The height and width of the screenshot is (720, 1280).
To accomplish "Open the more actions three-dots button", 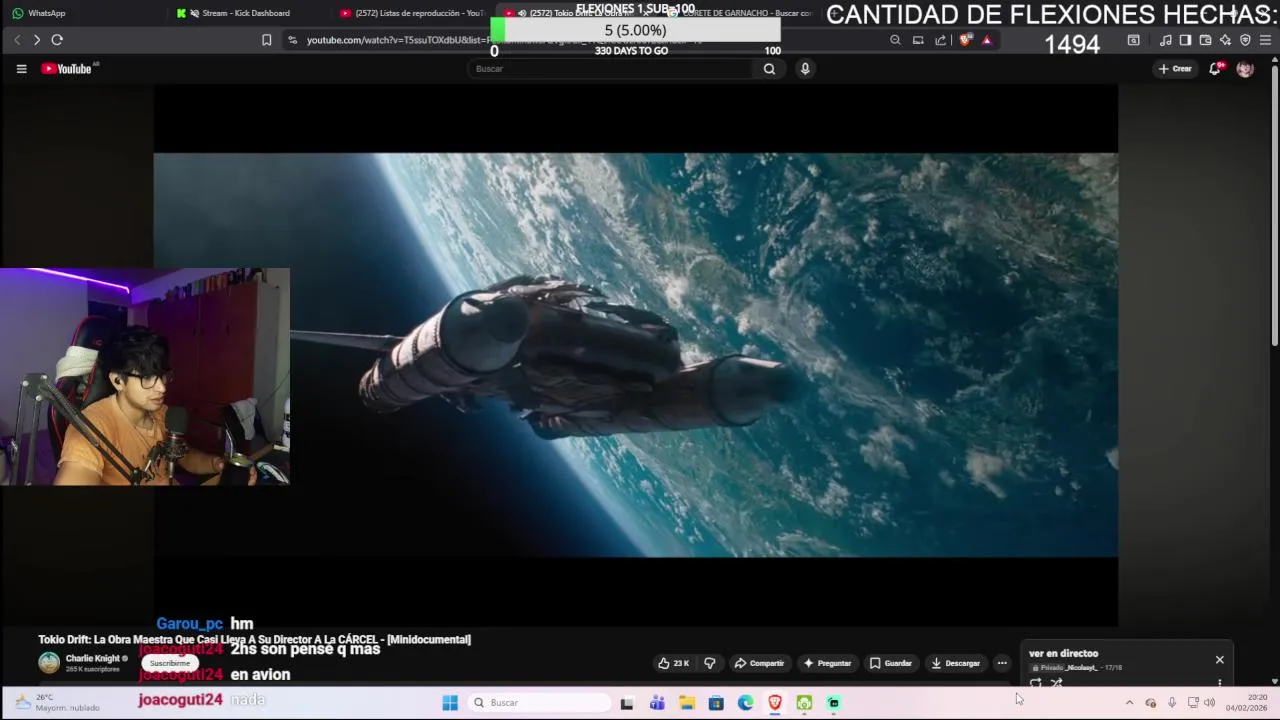I will point(1002,663).
